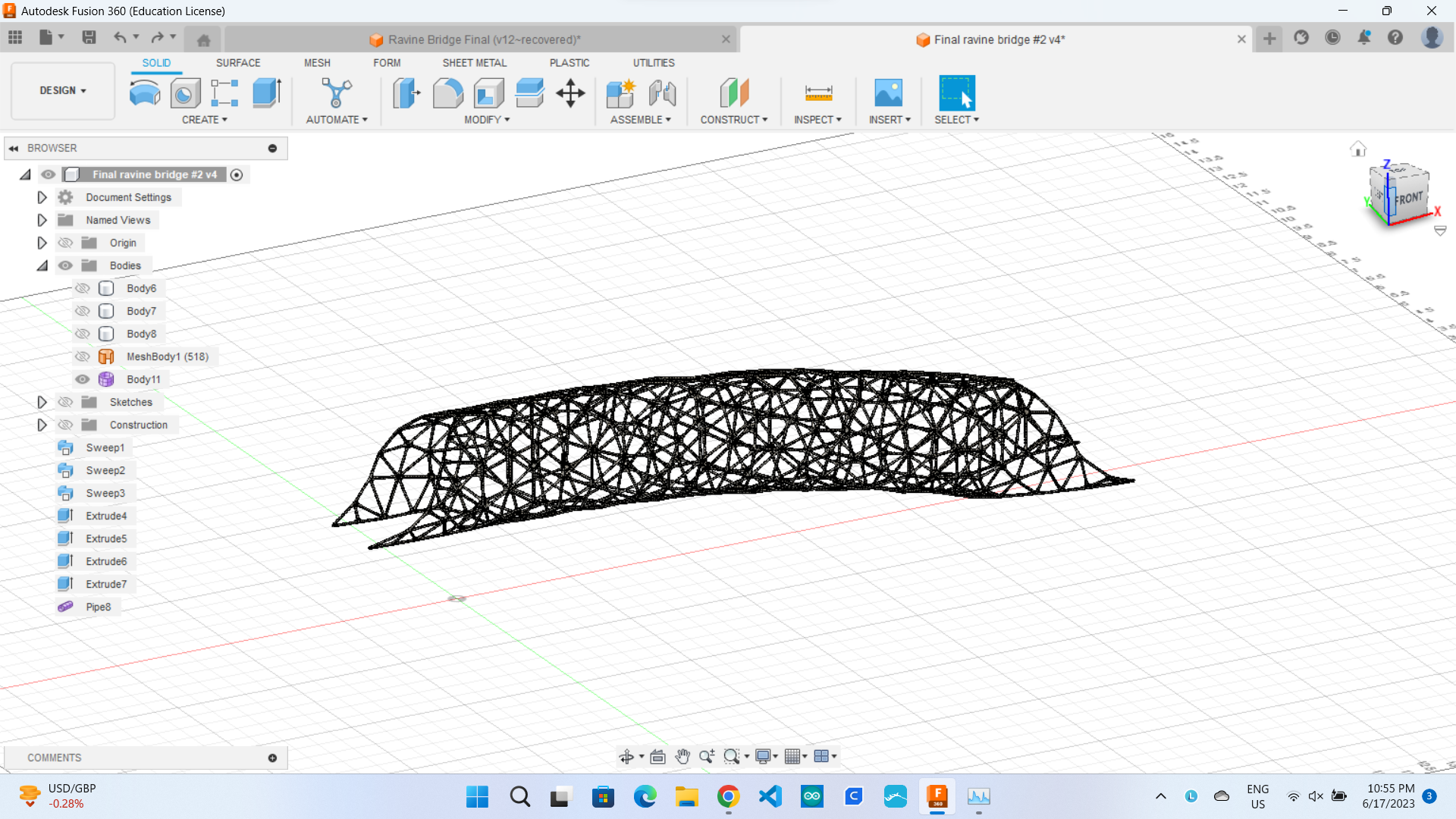1456x819 pixels.
Task: Expand the Sketches folder tree
Action: tap(41, 401)
